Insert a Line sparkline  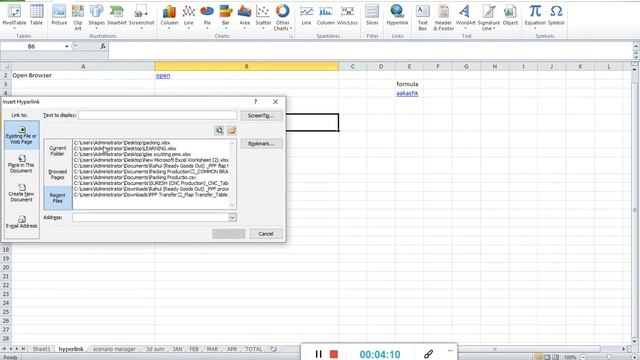pos(306,16)
